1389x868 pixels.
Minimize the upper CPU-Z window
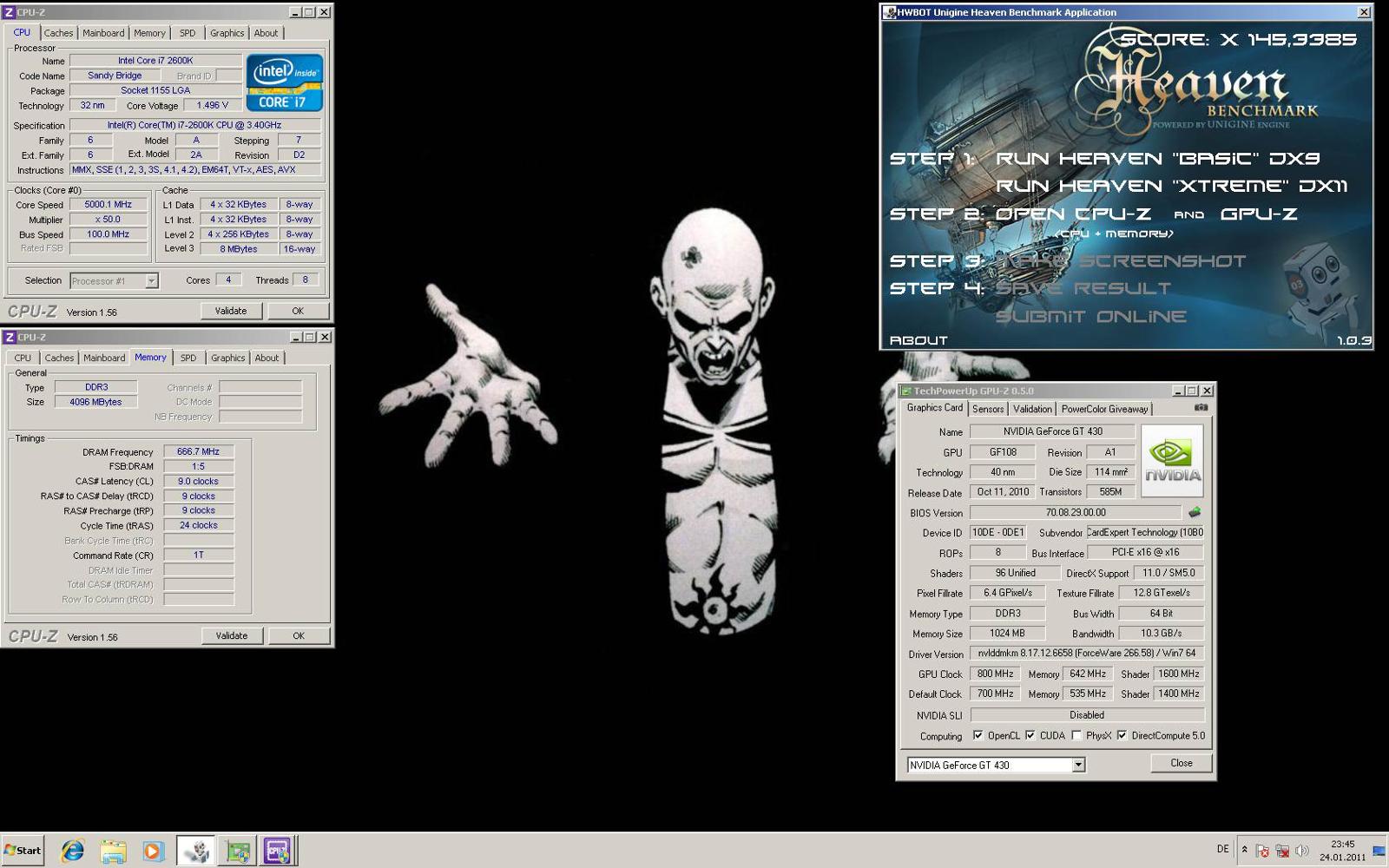(294, 12)
